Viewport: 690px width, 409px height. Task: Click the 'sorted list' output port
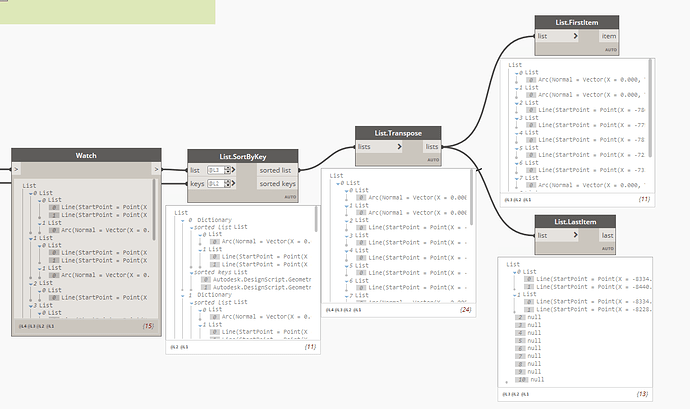pyautogui.click(x=277, y=170)
